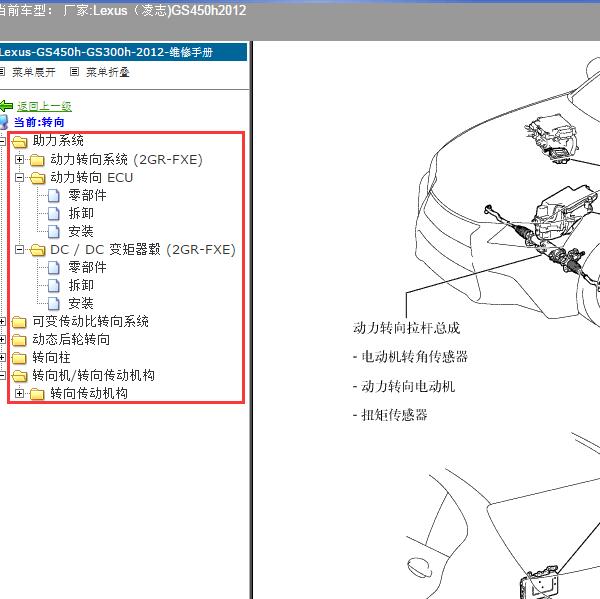Image resolution: width=600 pixels, height=599 pixels.
Task: Expand the 可变传动比转向系统 node
Action: (x=2, y=322)
